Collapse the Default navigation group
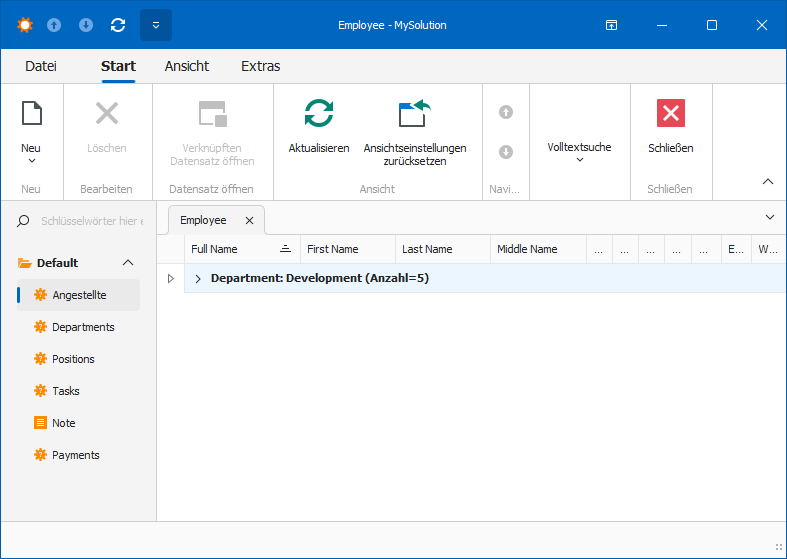This screenshot has height=559, width=787. [128, 262]
